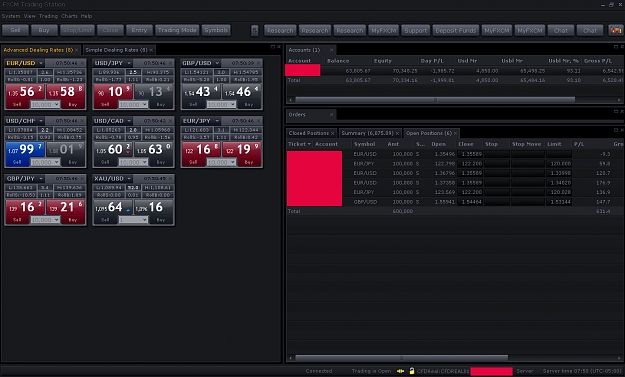Sort positions by the Ticket column
625x377 pixels.
[299, 144]
